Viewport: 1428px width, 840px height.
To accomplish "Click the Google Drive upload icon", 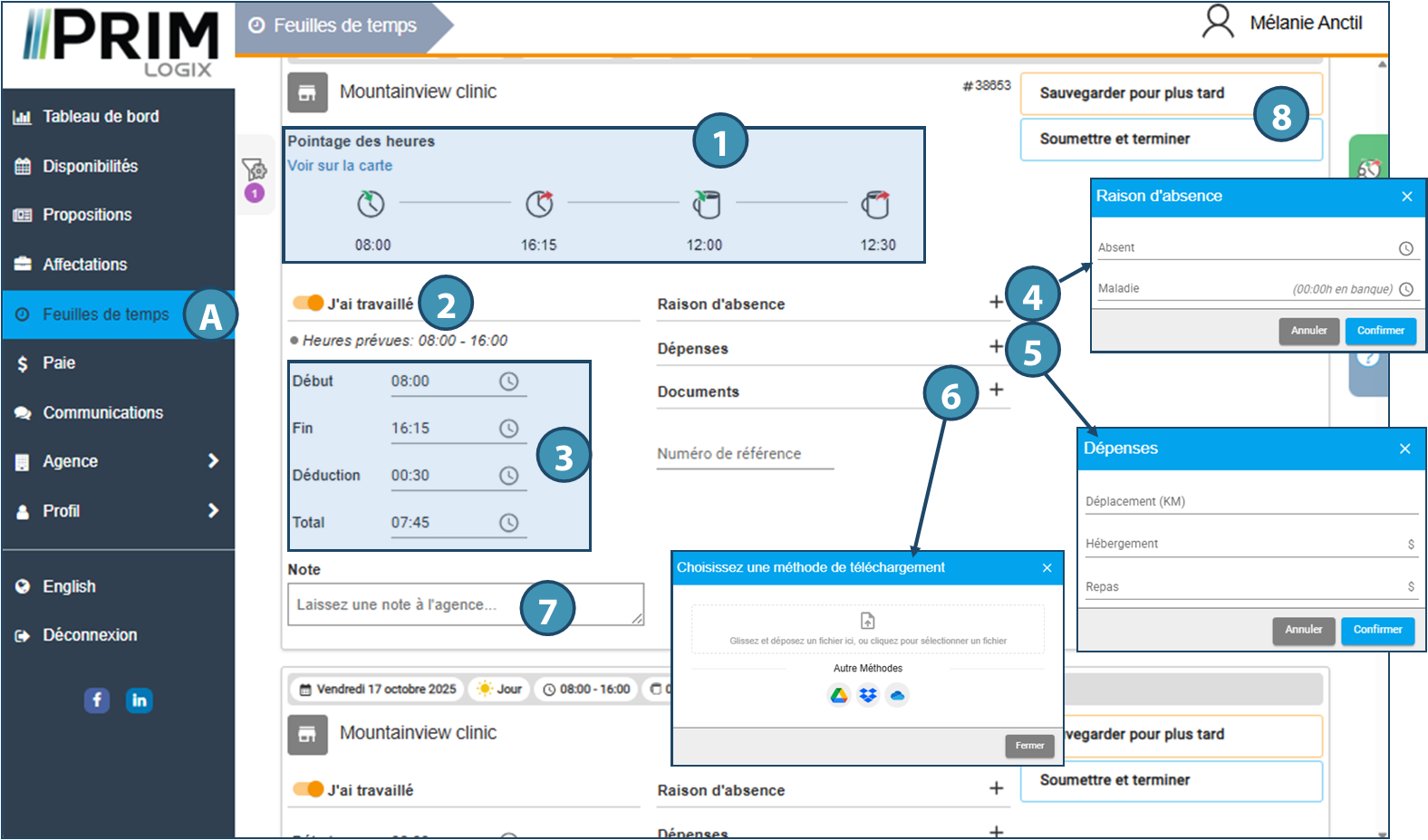I will click(x=839, y=695).
